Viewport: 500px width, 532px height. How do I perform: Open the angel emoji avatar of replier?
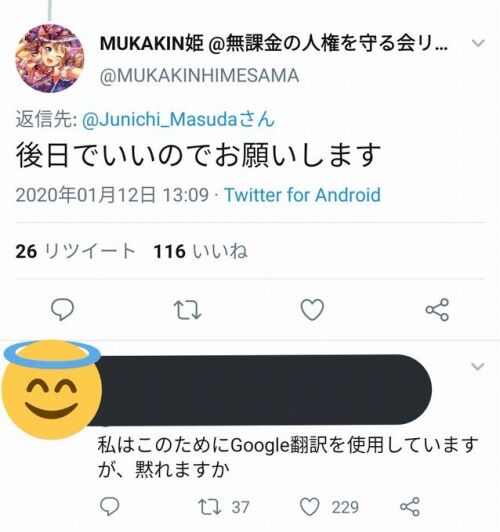click(52, 389)
